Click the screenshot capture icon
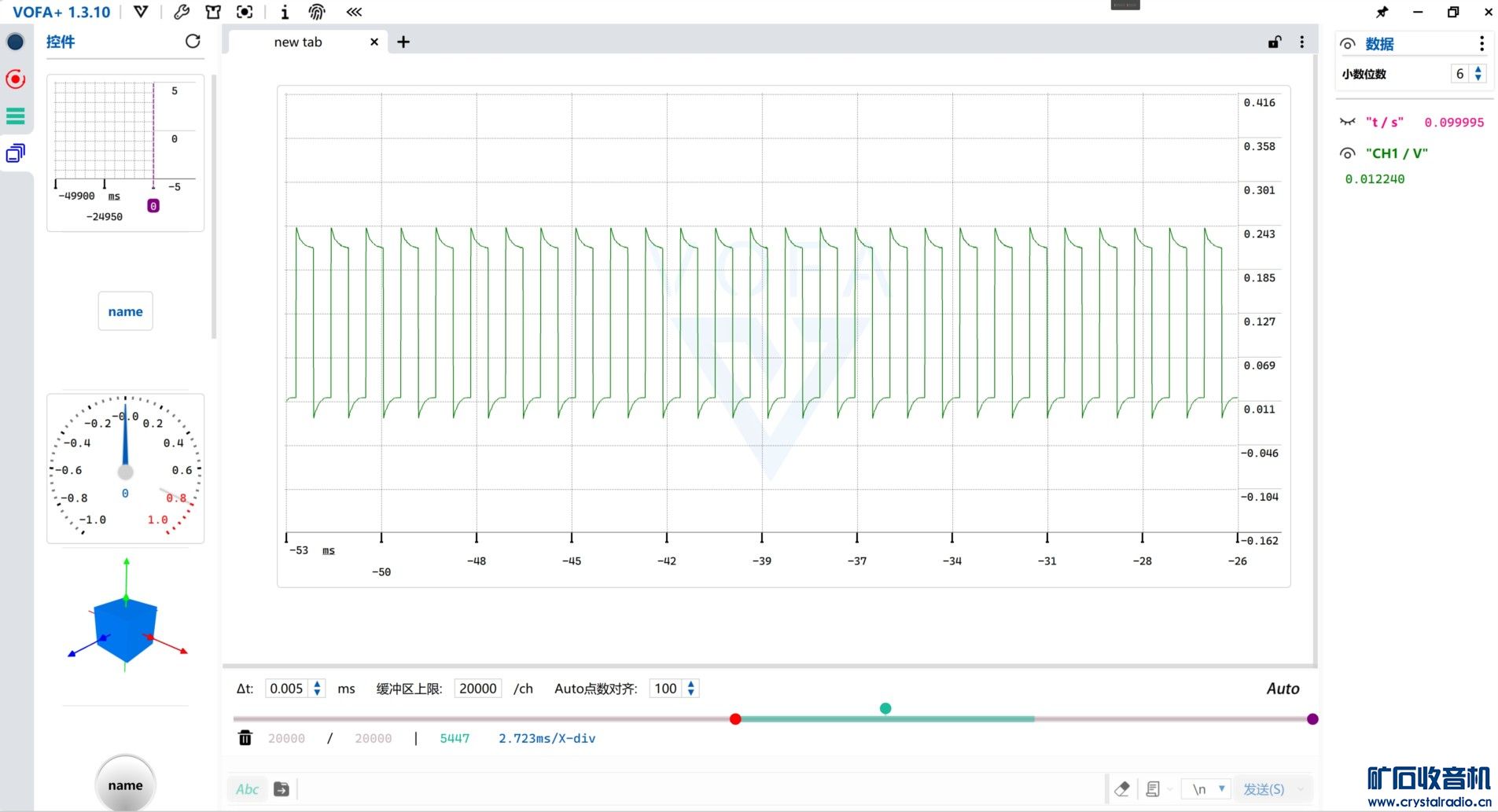1498x812 pixels. click(x=245, y=12)
